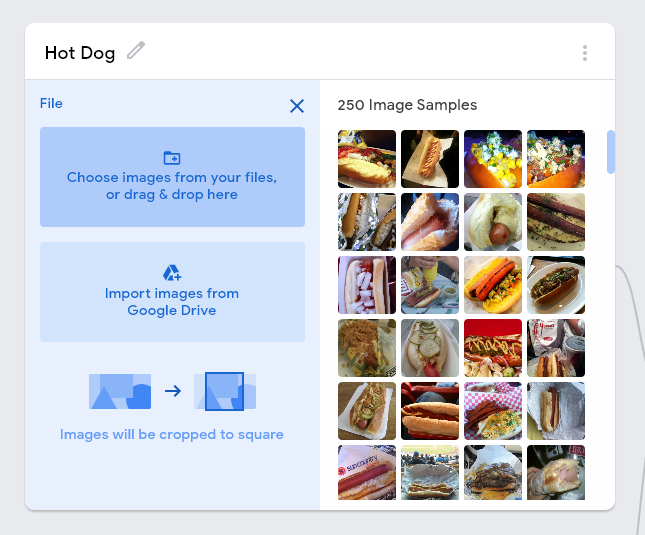Select thumbnail with red checkered paper
This screenshot has height=535, width=645.
tap(493, 411)
